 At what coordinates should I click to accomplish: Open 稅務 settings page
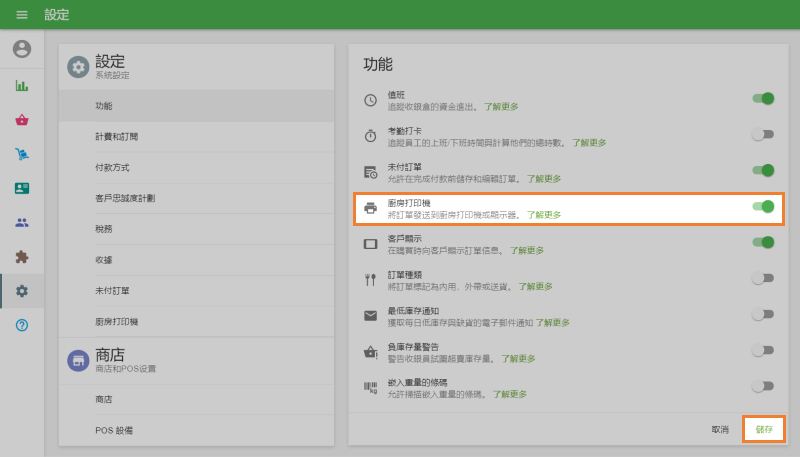196,229
